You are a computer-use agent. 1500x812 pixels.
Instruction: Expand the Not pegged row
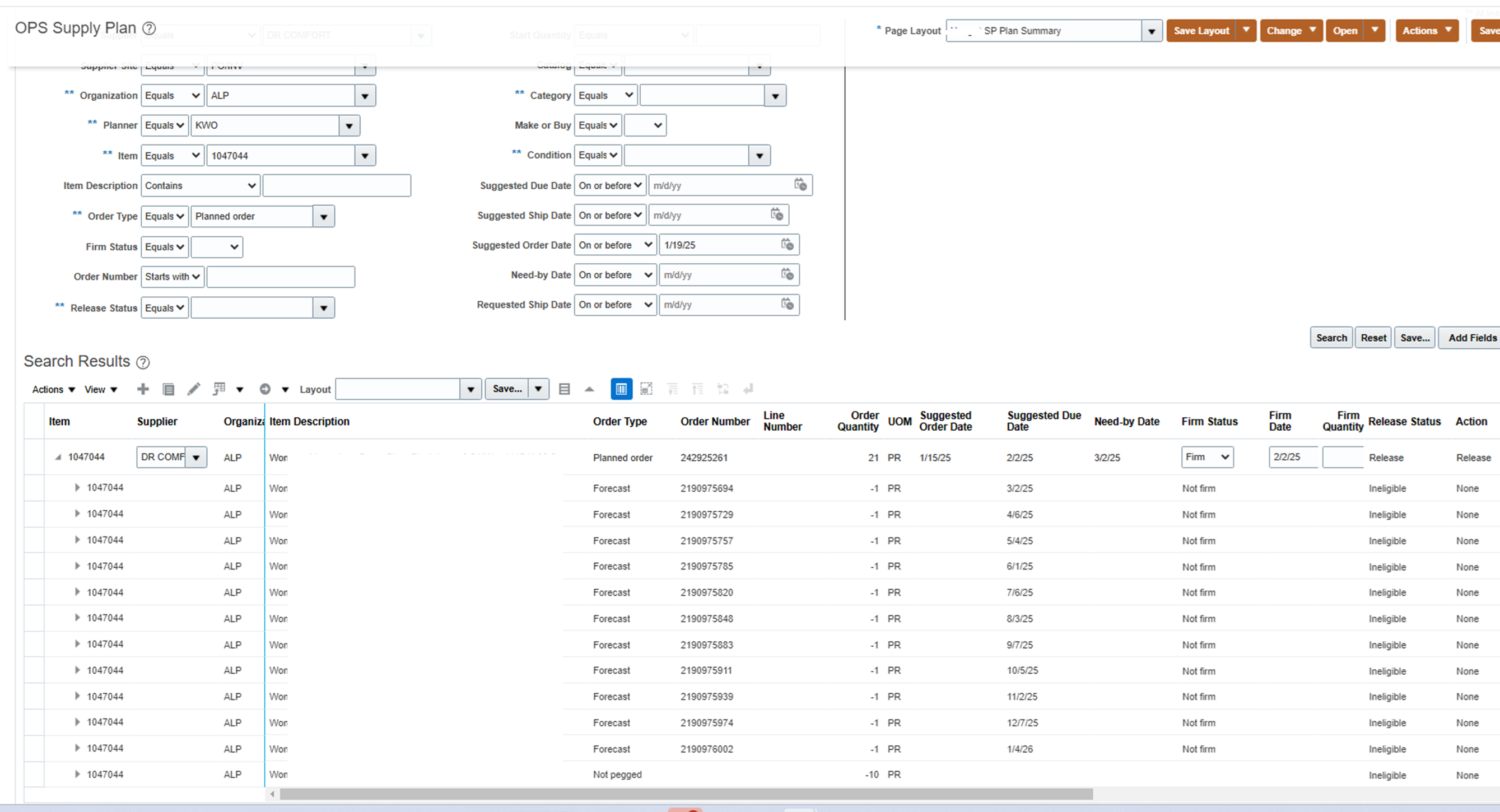click(x=77, y=774)
